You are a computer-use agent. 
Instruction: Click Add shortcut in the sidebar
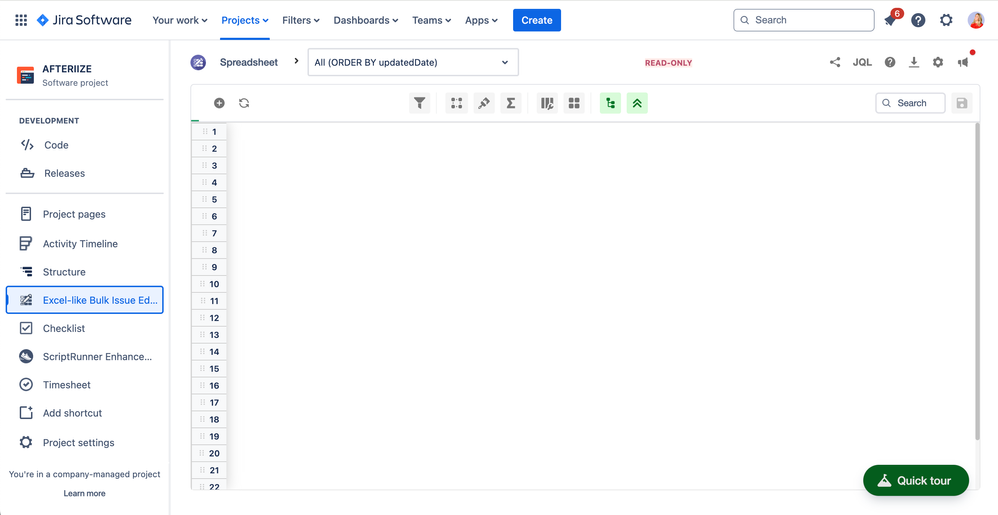point(85,413)
